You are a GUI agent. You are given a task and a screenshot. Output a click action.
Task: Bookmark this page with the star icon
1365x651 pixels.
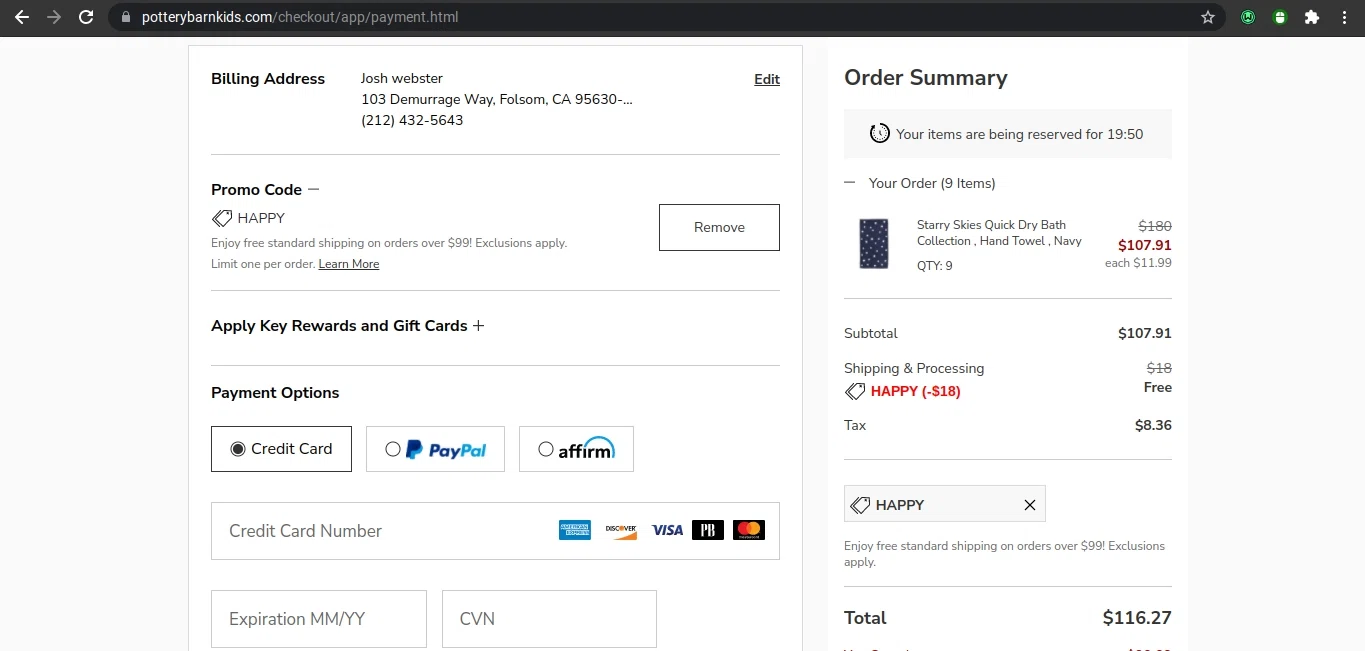tap(1208, 17)
